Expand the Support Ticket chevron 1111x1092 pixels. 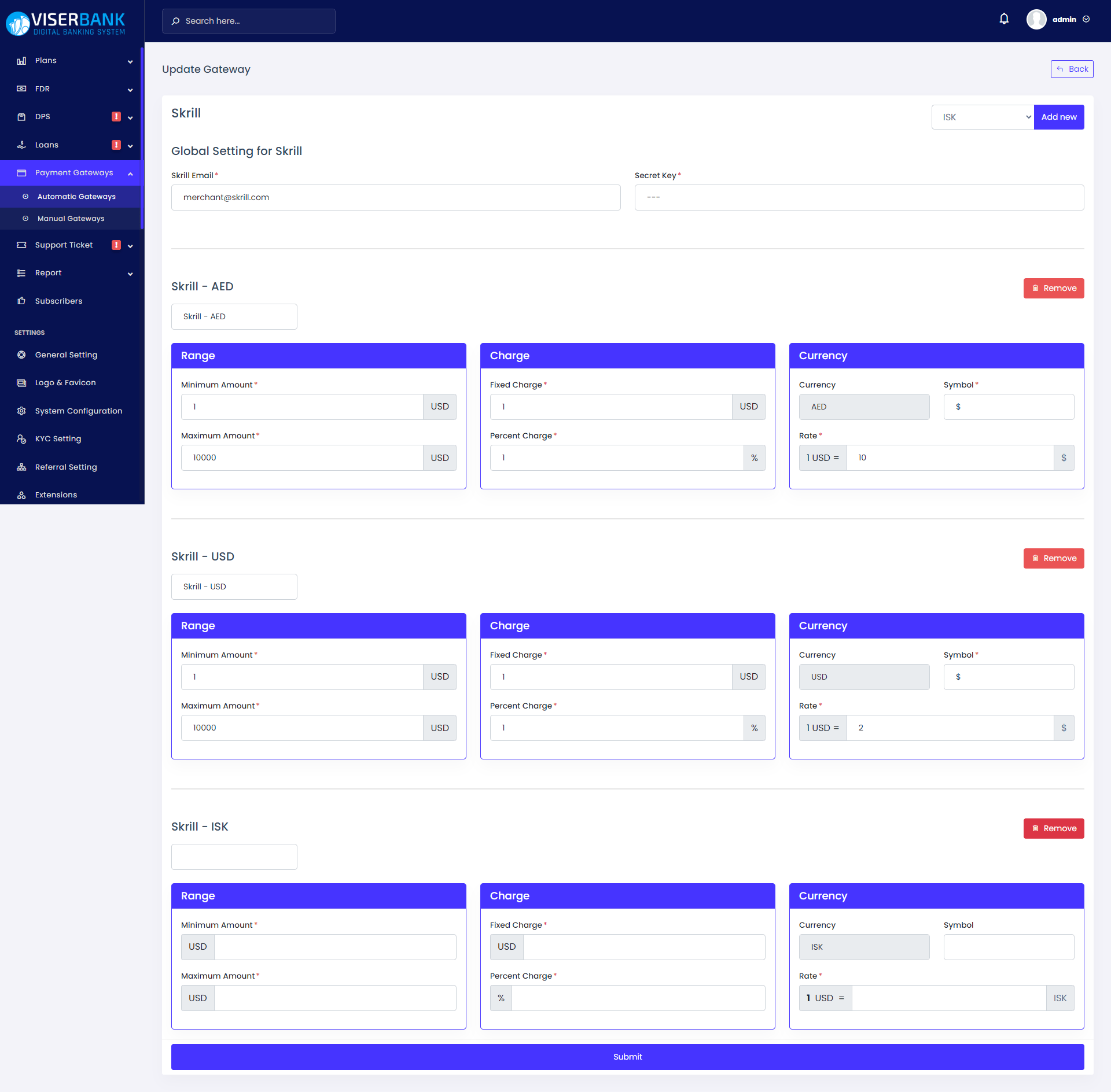click(x=130, y=246)
